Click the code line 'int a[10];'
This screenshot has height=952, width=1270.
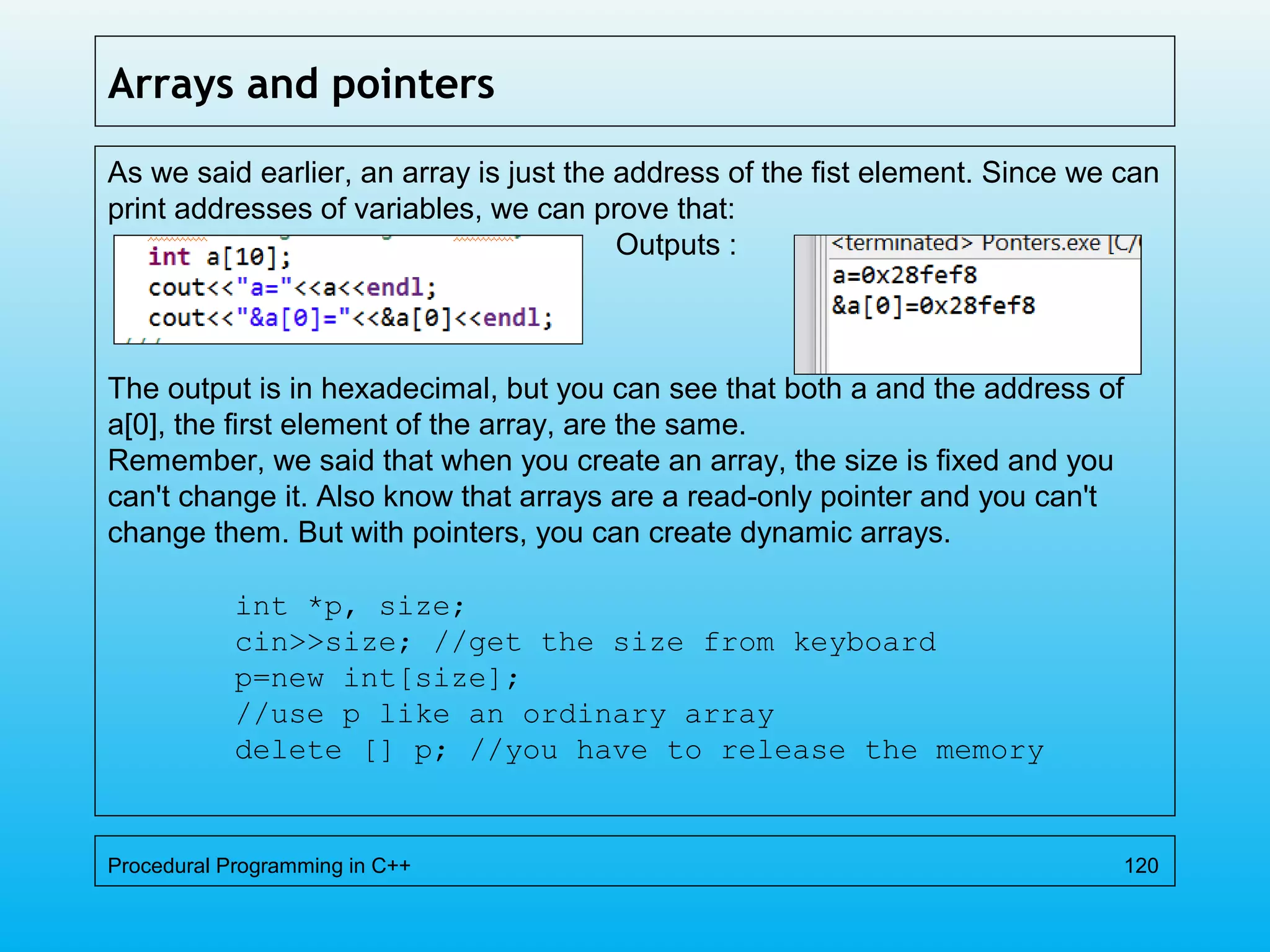(220, 257)
